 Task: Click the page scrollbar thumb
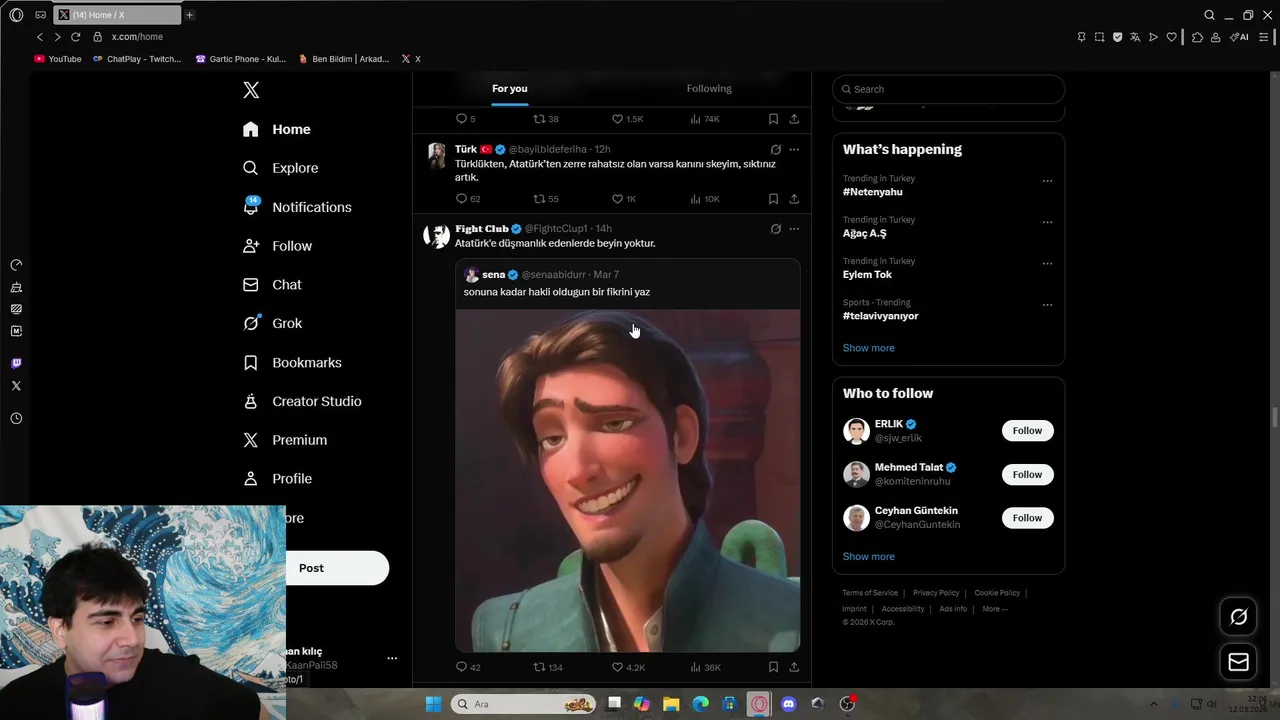point(1274,417)
